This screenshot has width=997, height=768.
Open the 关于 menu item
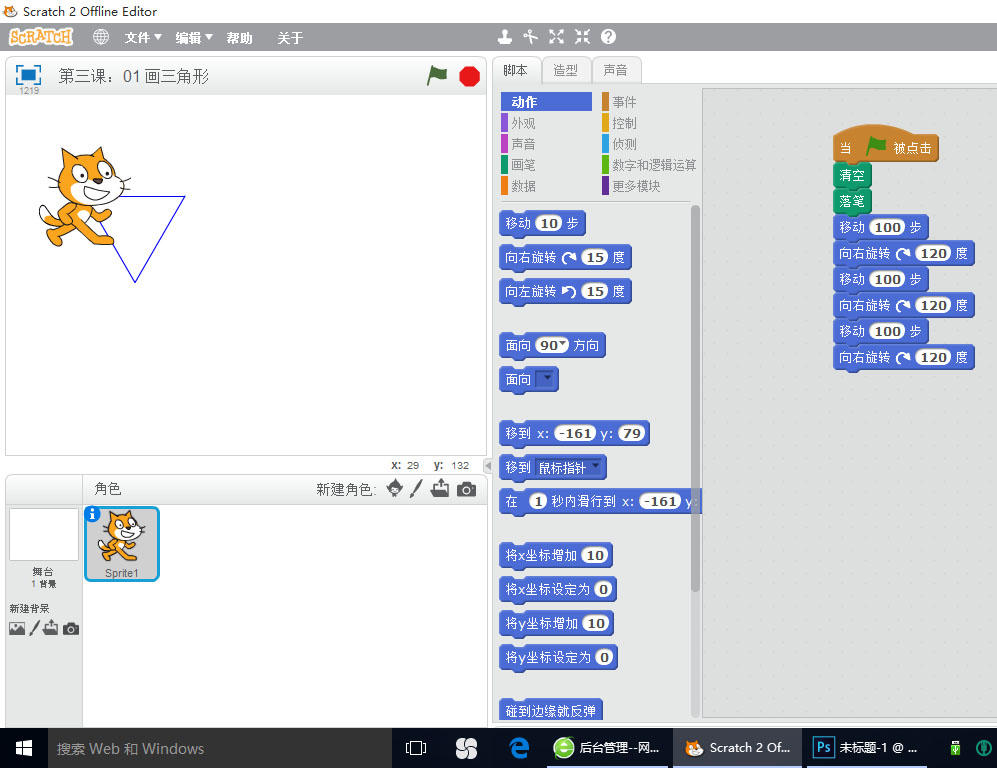[290, 38]
